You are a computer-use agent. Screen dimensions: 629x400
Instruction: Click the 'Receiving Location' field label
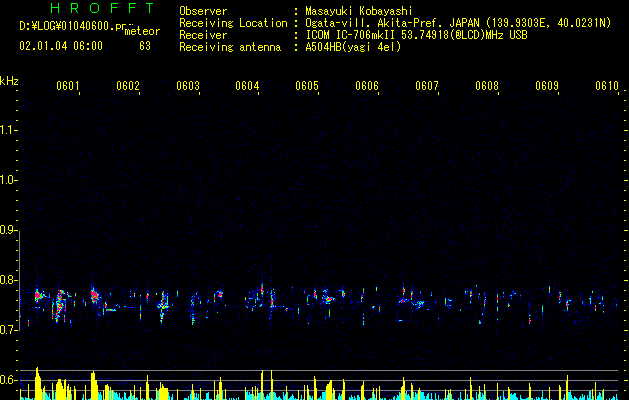tap(233, 23)
